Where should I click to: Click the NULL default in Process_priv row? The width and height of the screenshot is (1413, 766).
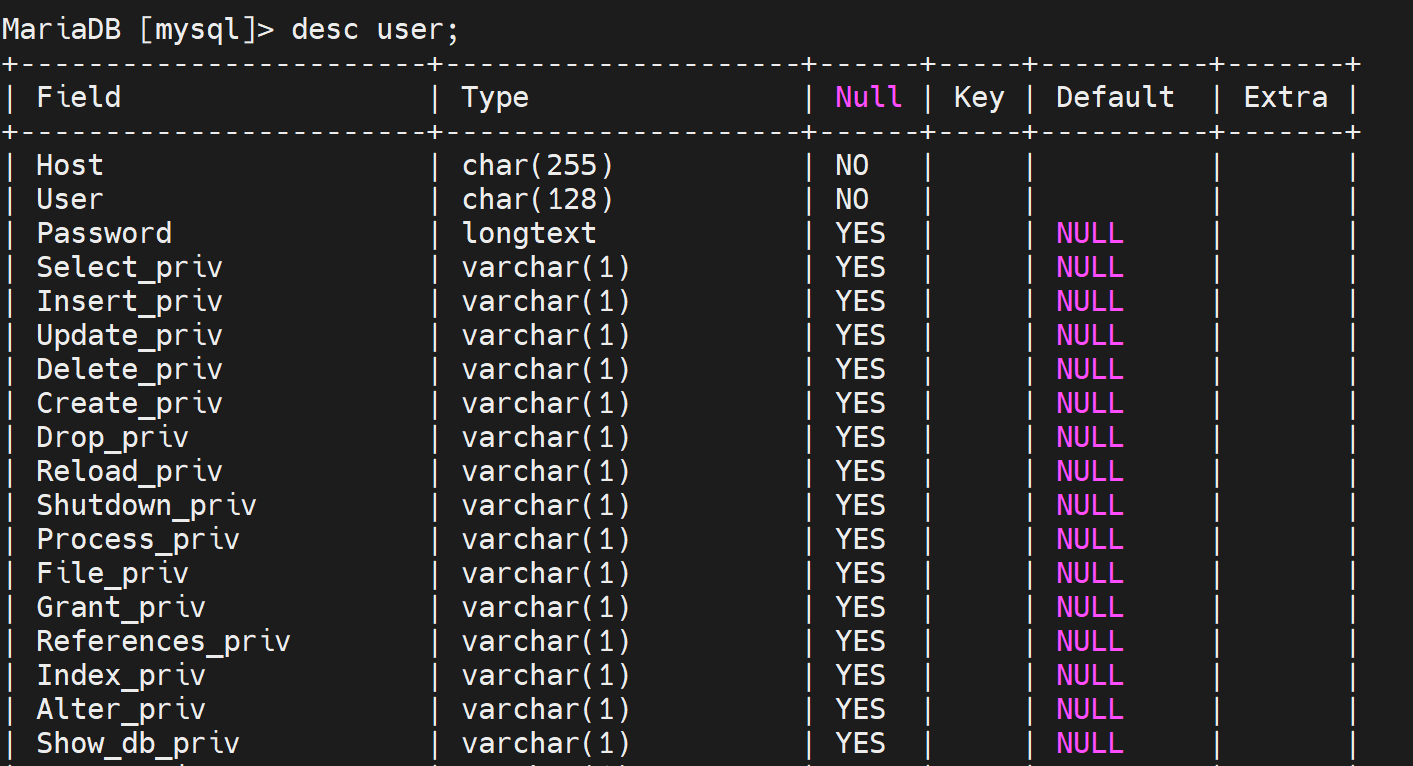pyautogui.click(x=1090, y=539)
